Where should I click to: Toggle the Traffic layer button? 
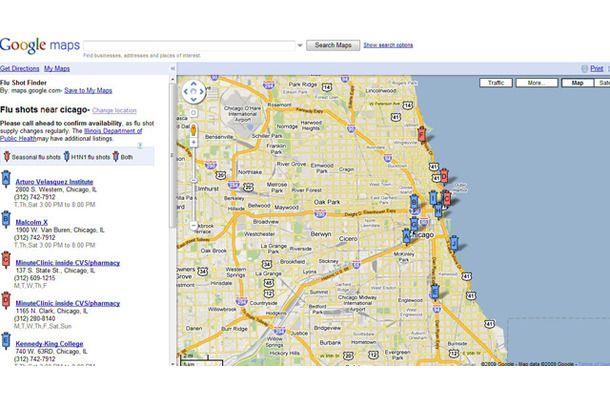pos(496,83)
